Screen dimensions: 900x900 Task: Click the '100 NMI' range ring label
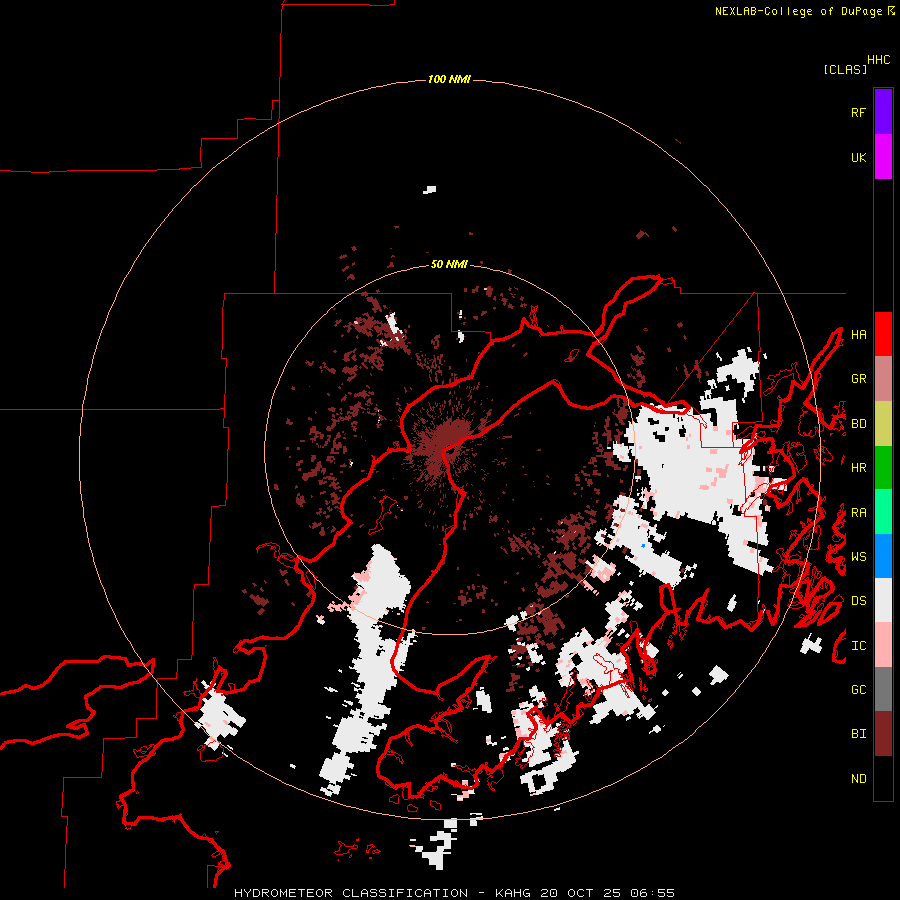click(x=449, y=79)
